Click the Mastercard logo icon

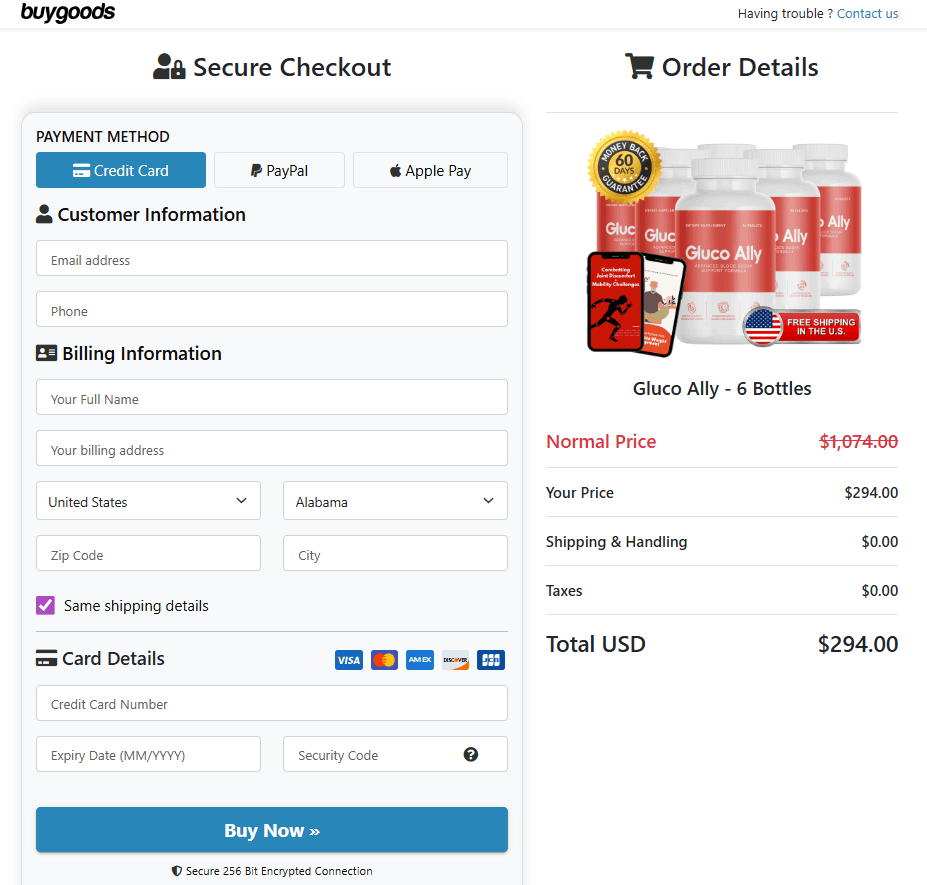[x=384, y=660]
